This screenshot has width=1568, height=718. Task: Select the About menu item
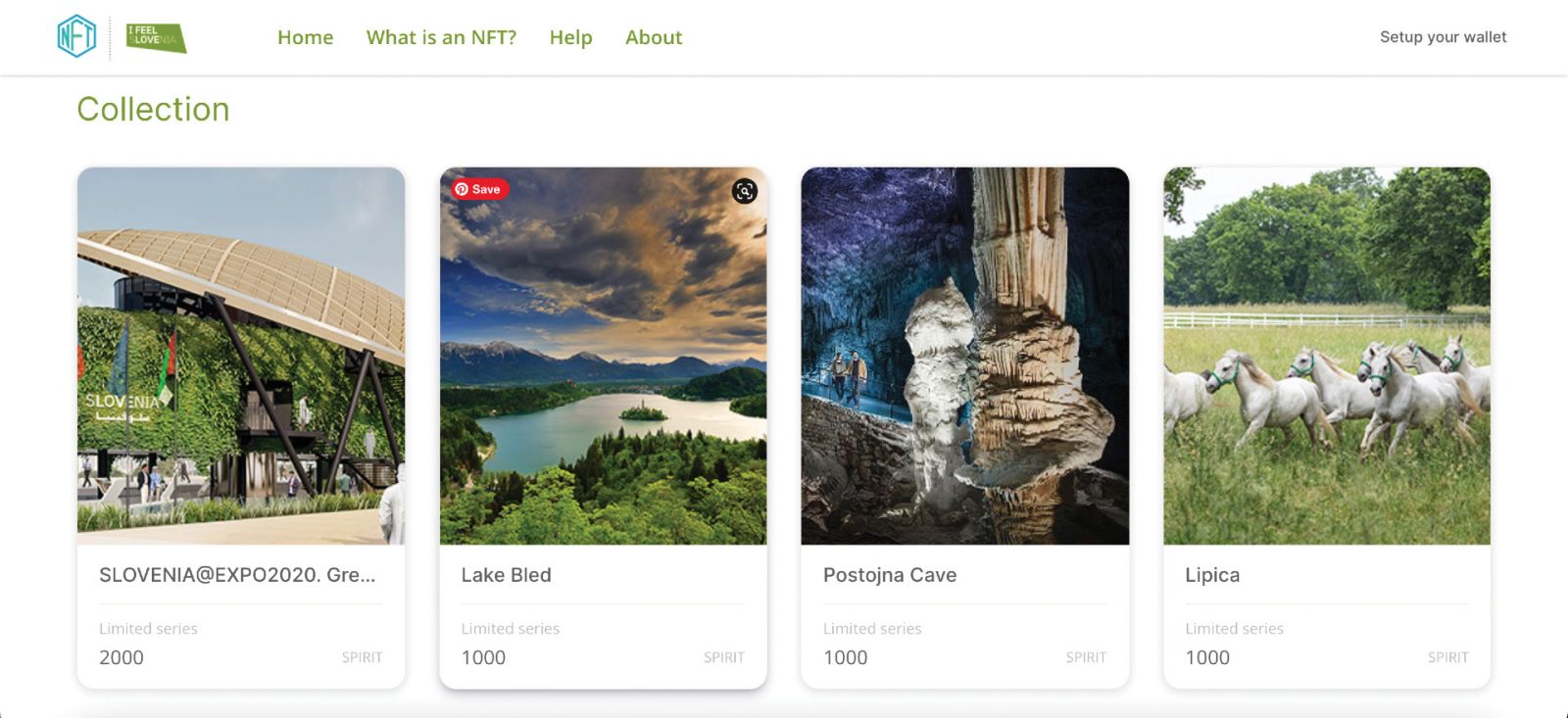(x=654, y=37)
